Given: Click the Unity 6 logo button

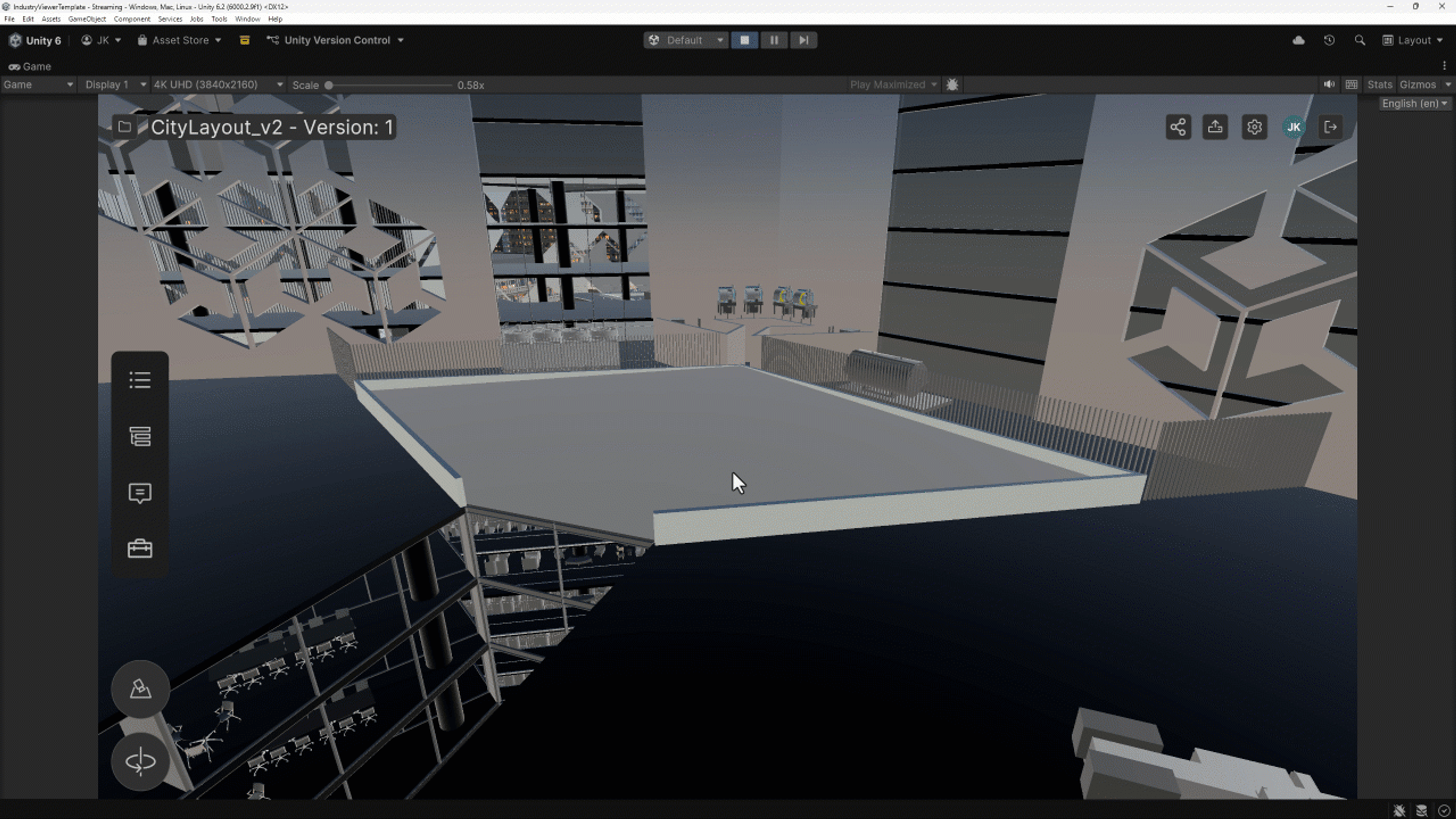Looking at the screenshot, I should click(35, 40).
